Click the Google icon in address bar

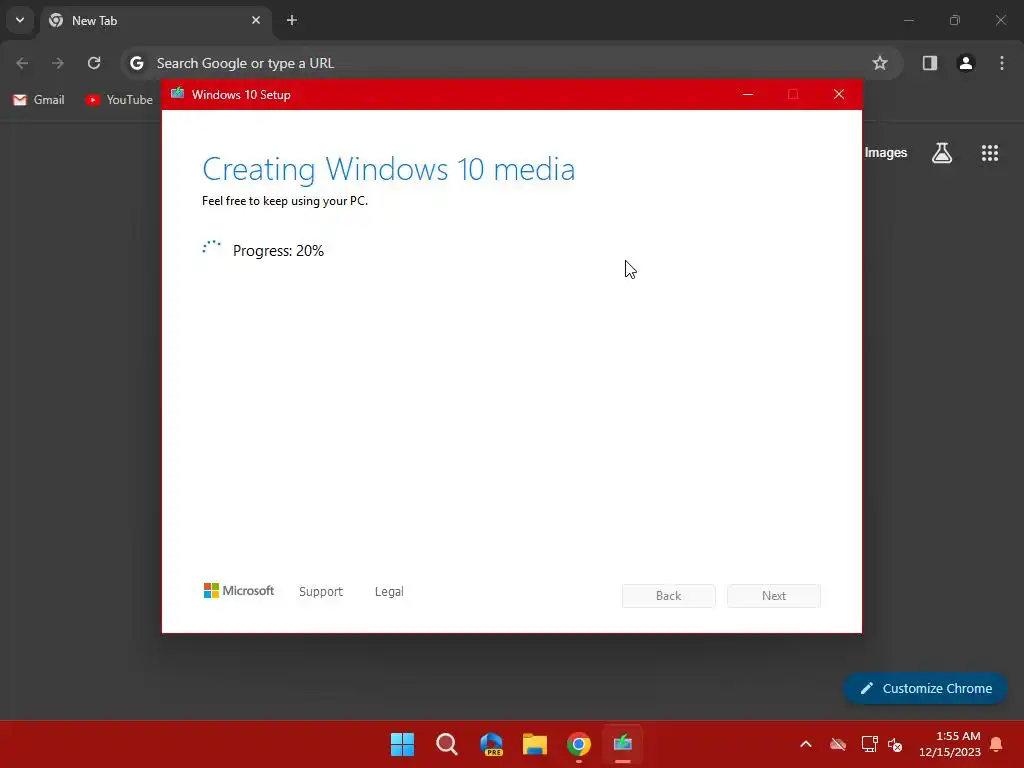(136, 63)
